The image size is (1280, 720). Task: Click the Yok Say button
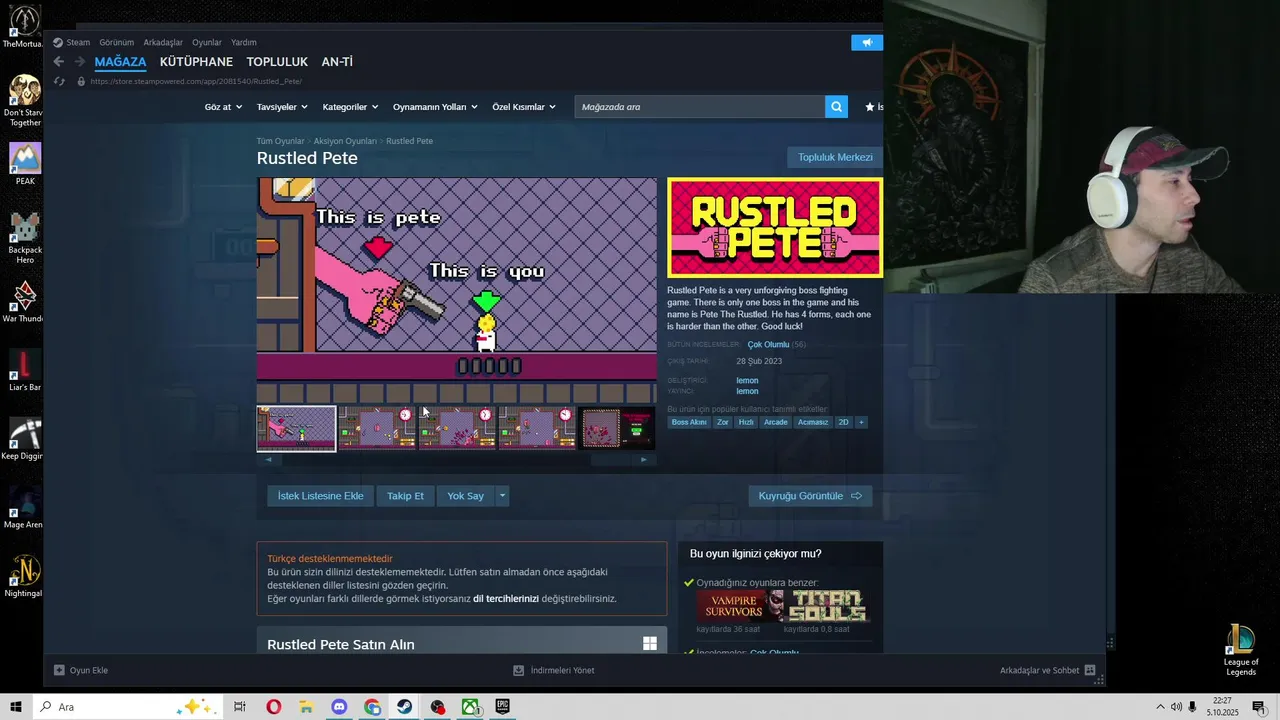(465, 496)
